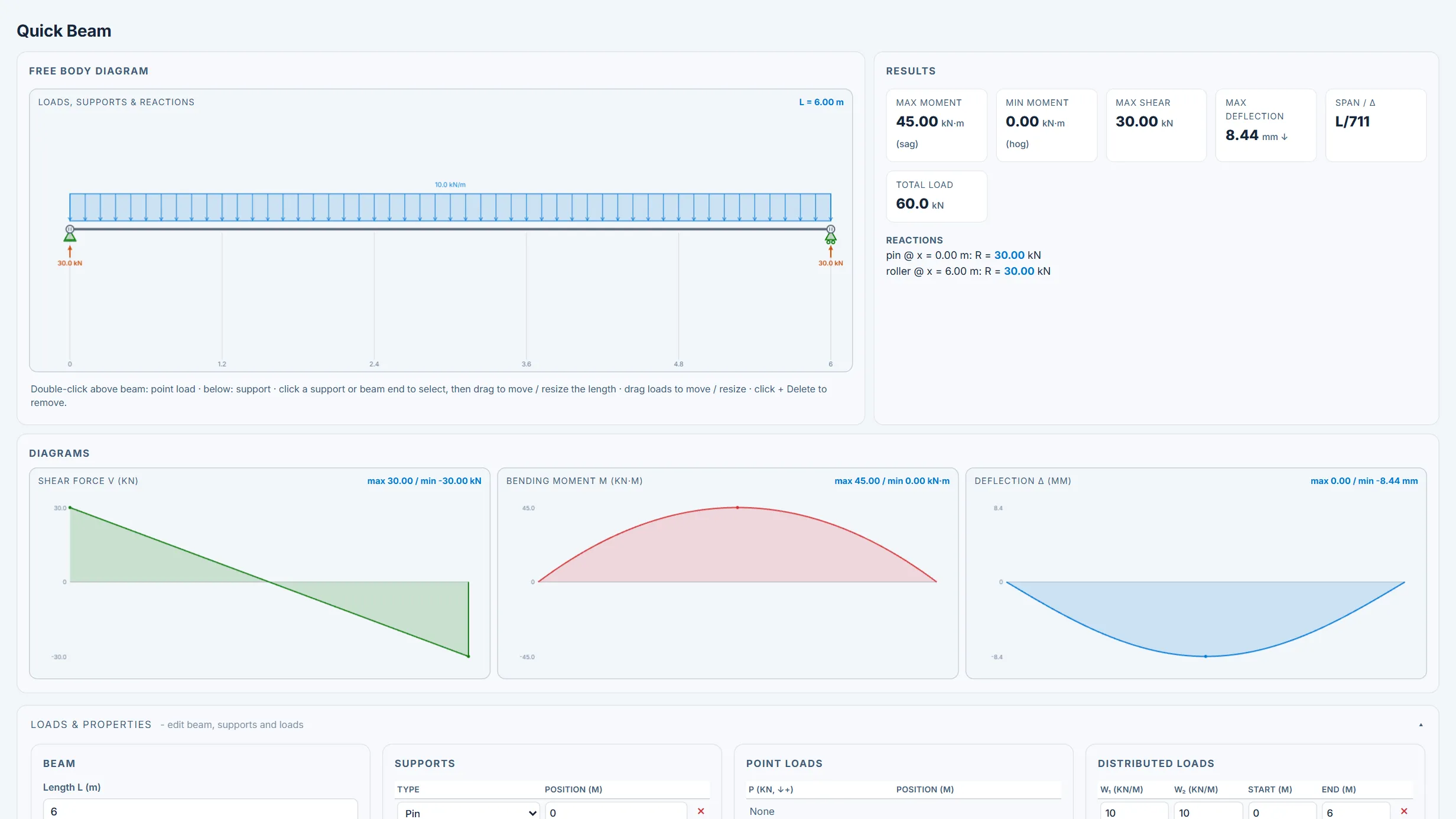This screenshot has width=1456, height=819.
Task: Edit the Pin support position field
Action: click(x=616, y=812)
